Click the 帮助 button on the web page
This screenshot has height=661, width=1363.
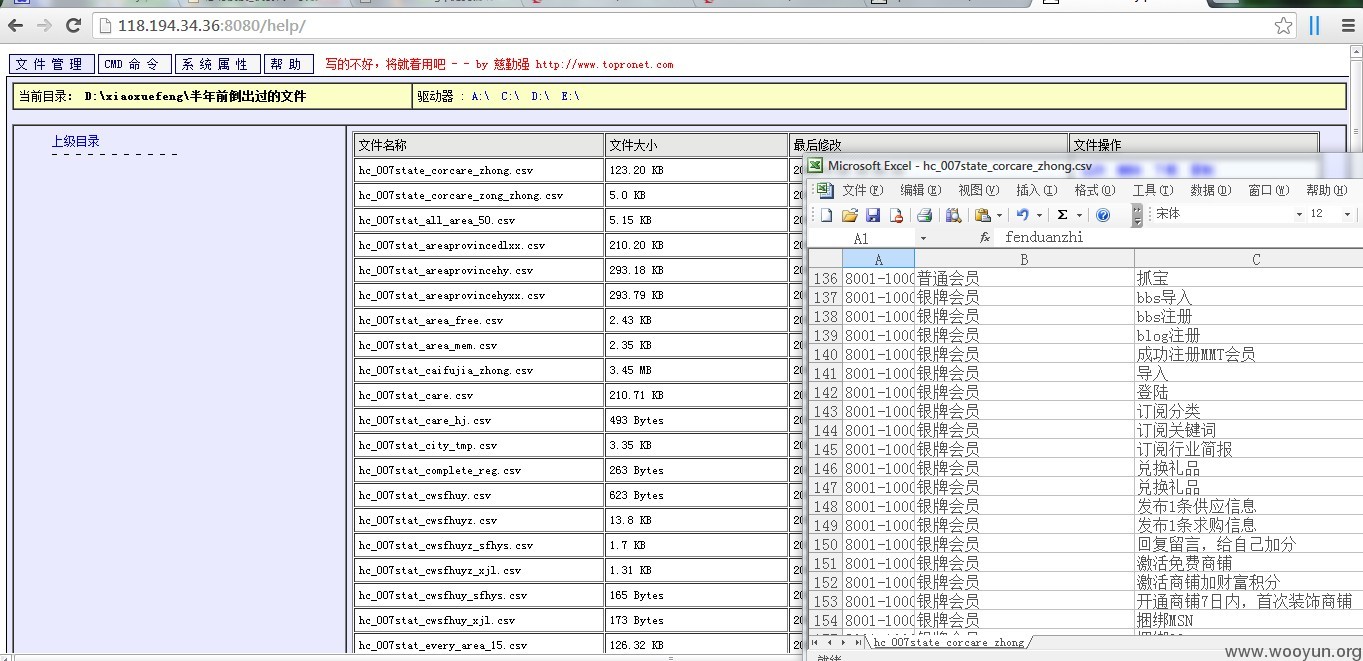[x=289, y=64]
